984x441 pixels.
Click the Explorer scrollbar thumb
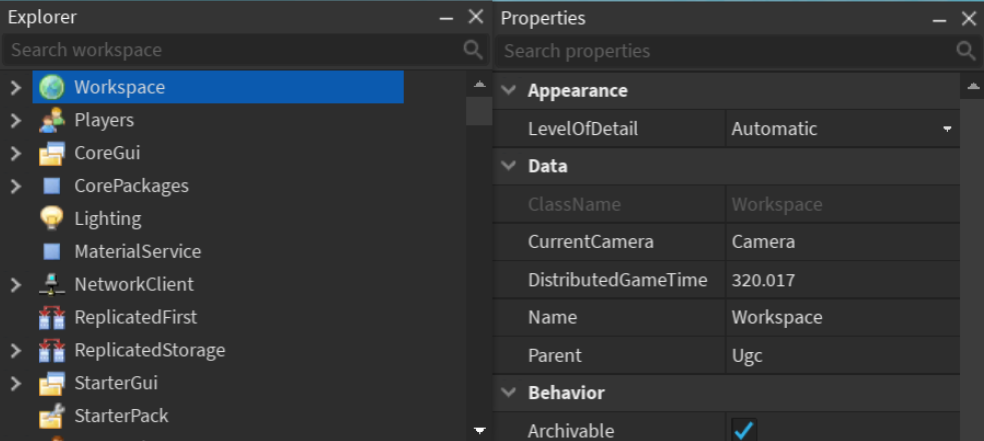pos(479,111)
